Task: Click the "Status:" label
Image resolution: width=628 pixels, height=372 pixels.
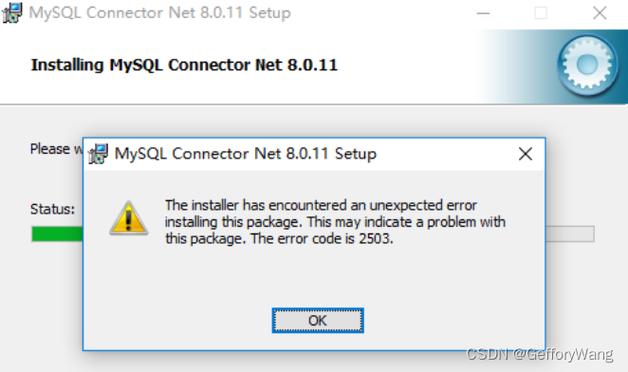Action: pos(52,209)
